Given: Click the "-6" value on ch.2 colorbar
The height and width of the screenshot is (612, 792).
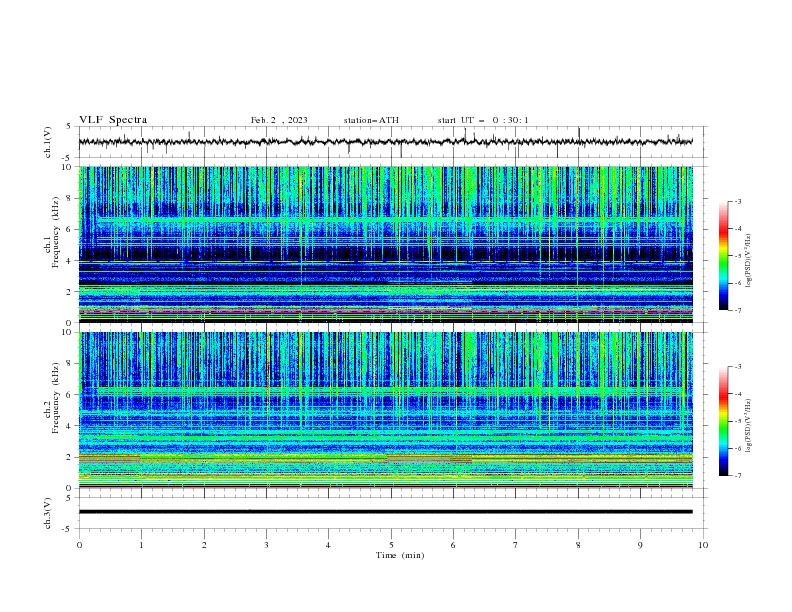Looking at the screenshot, I should click(738, 448).
